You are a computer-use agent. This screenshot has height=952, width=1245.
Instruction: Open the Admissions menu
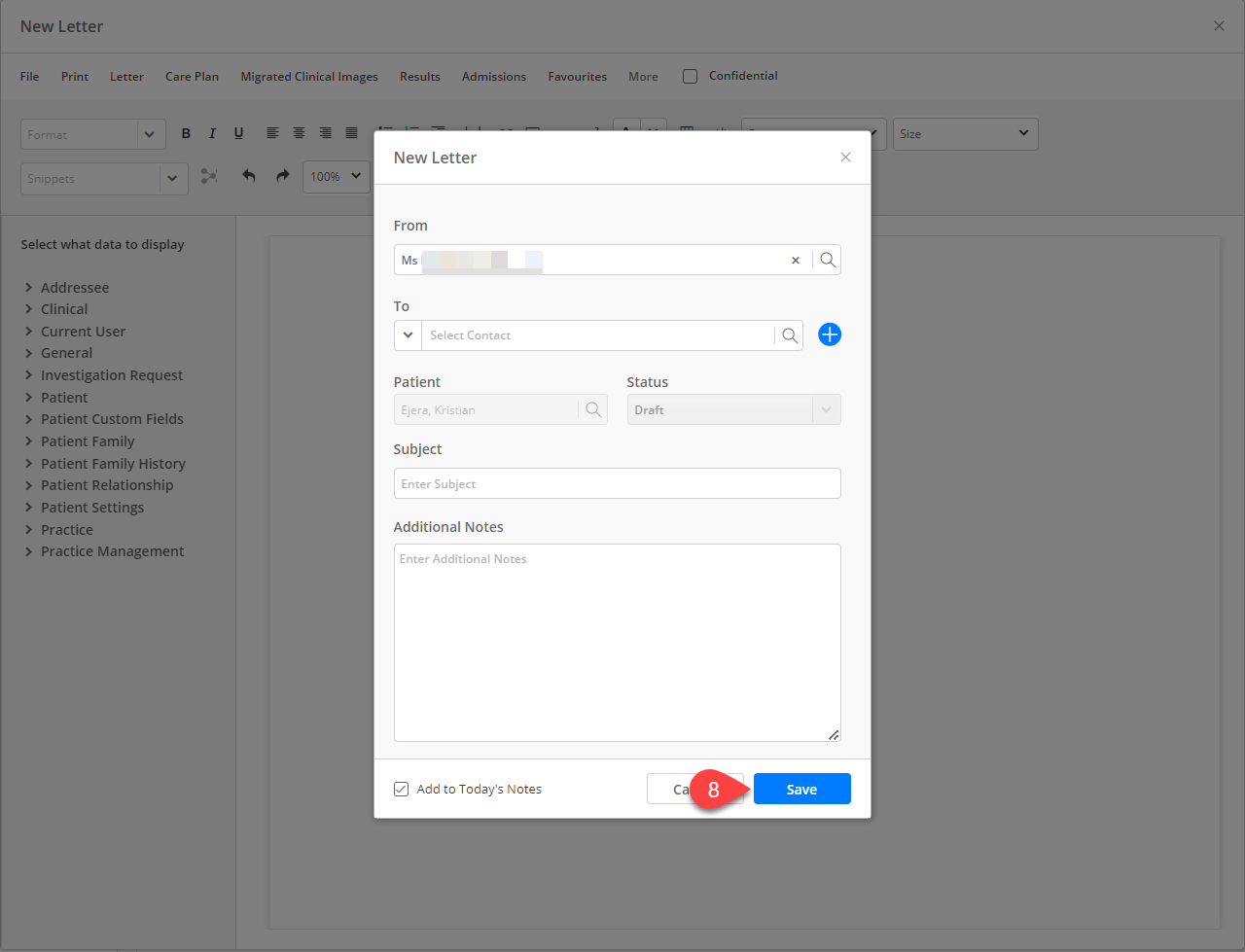coord(494,77)
